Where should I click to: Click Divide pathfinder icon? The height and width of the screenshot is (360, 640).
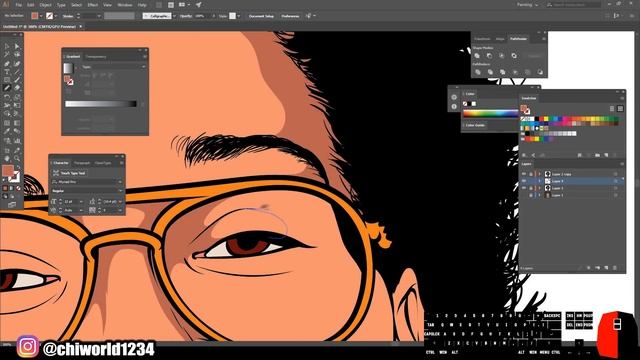click(x=477, y=72)
